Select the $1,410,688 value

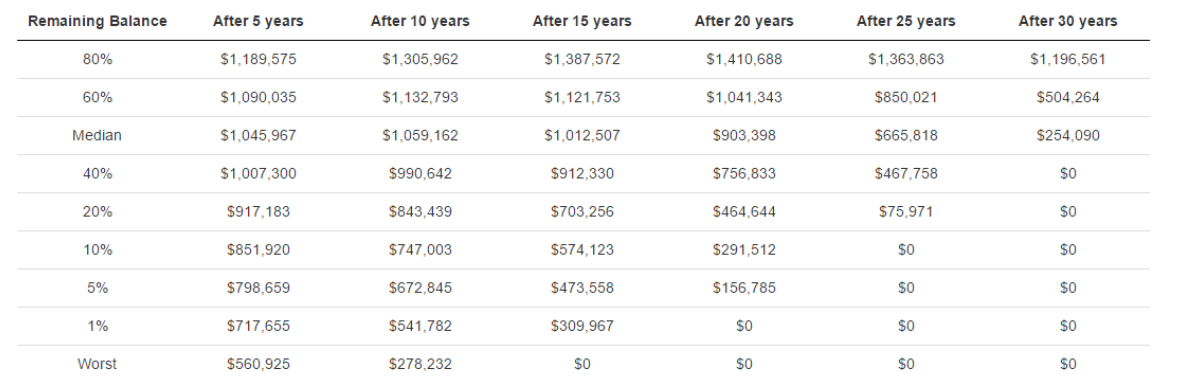[x=744, y=59]
